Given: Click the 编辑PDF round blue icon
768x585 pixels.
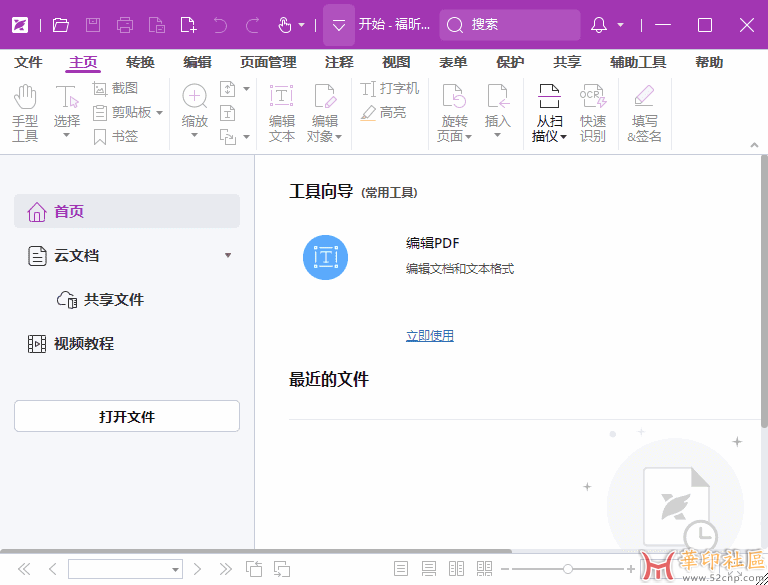Looking at the screenshot, I should pyautogui.click(x=326, y=257).
